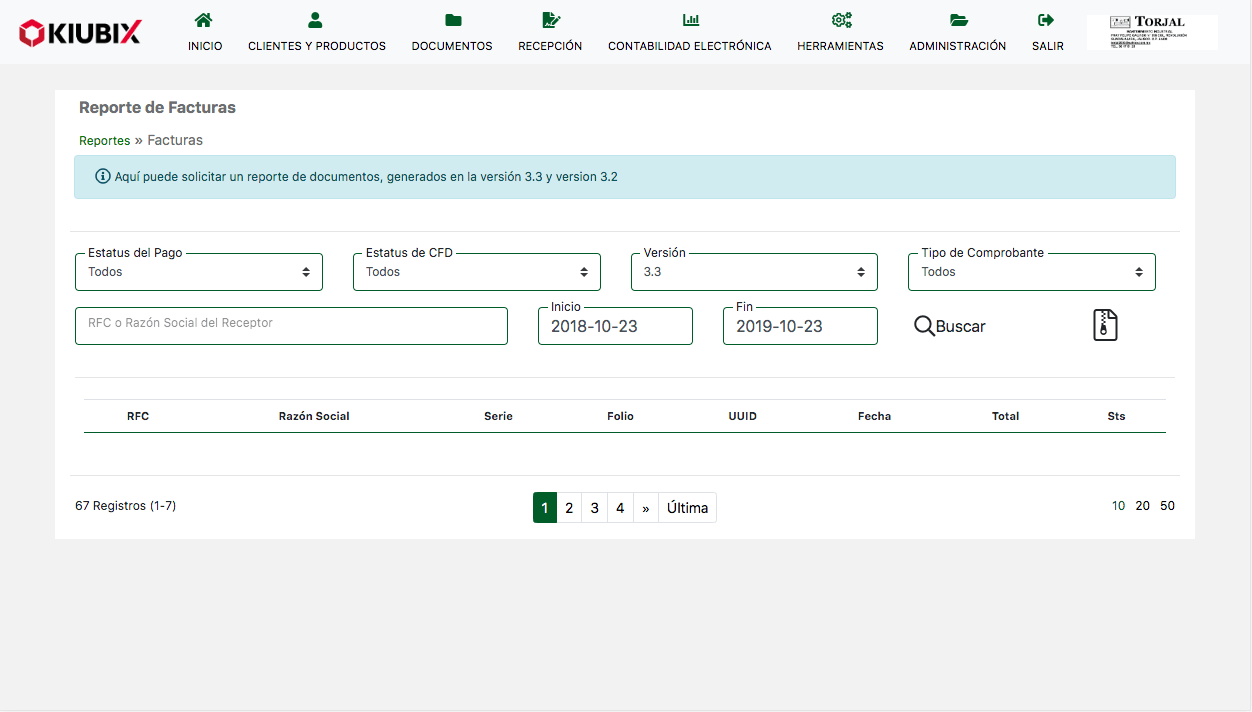1252x712 pixels.
Task: Open the Tipo de Comprobante dropdown
Action: point(1032,272)
